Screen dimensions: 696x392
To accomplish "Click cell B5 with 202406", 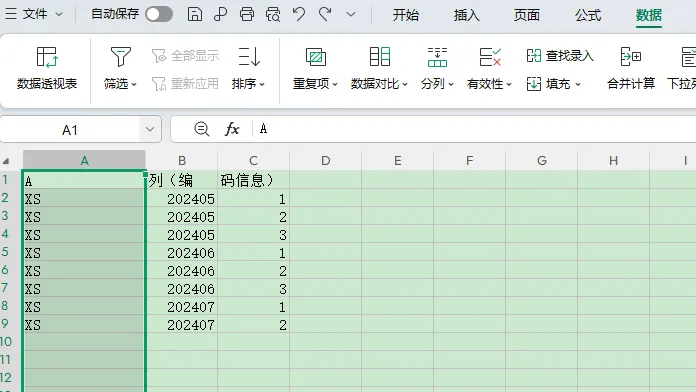I will [x=182, y=253].
